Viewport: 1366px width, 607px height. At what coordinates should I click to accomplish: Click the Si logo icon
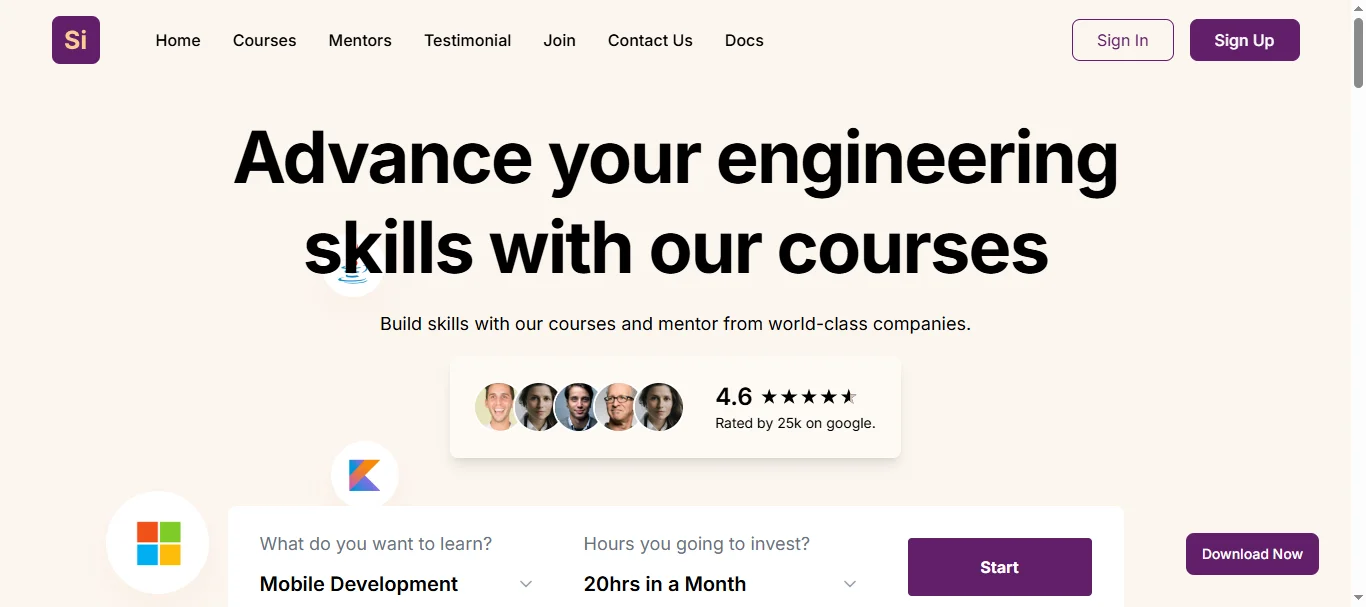[x=75, y=40]
